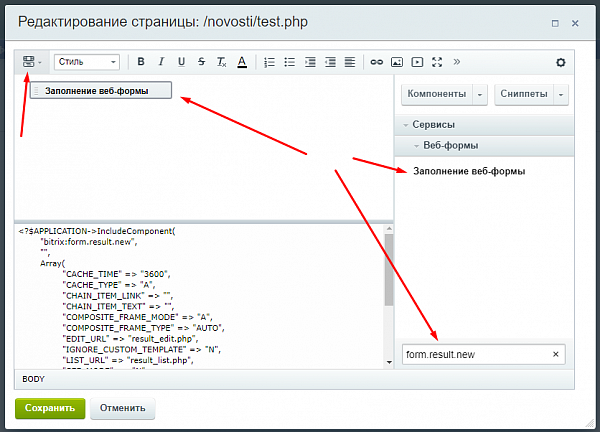Click the code pane scrollbar thumb
This screenshot has width=600, height=432.
pyautogui.click(x=389, y=270)
